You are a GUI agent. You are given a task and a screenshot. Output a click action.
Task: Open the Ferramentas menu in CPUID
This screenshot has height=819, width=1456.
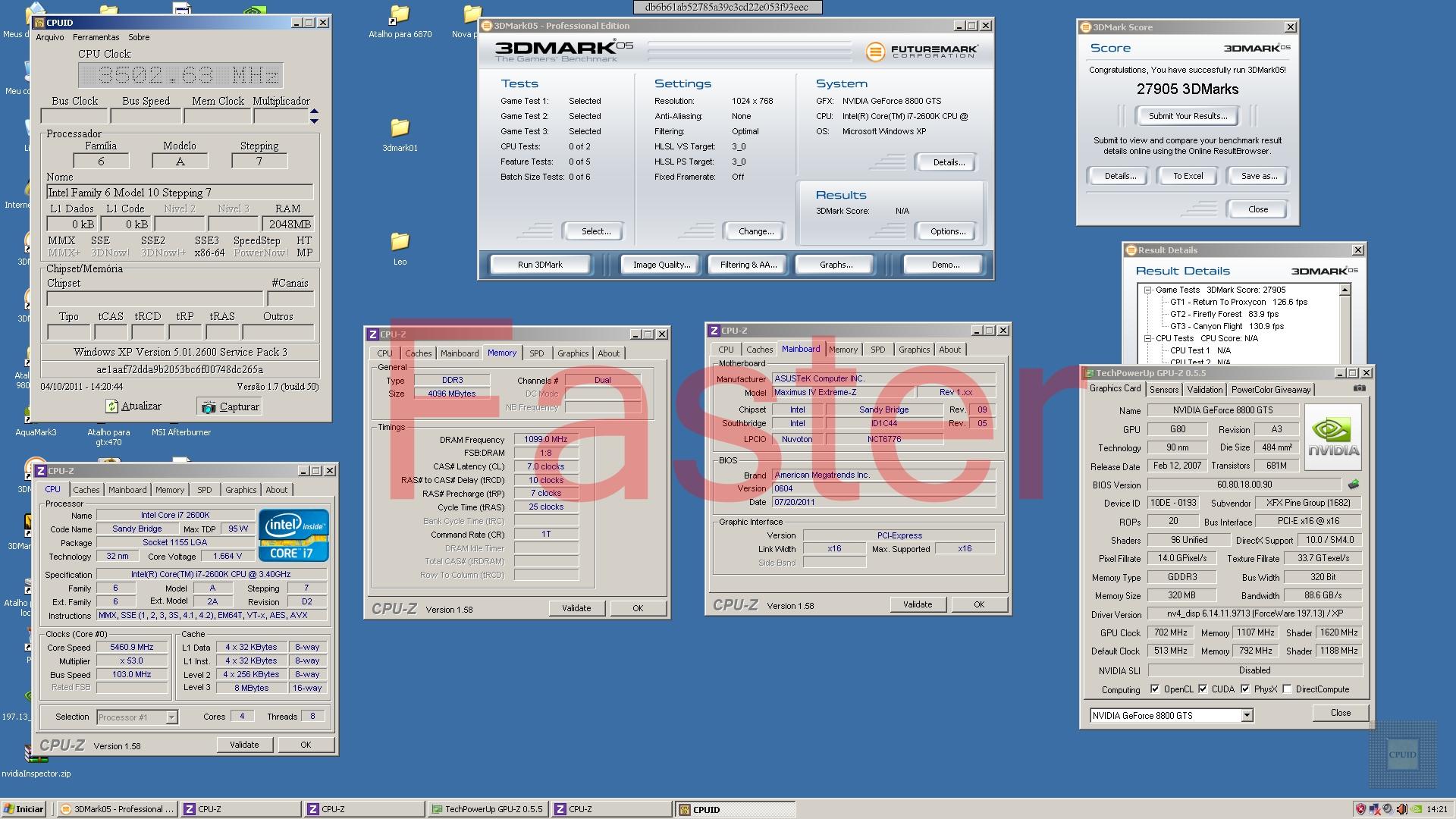click(96, 37)
